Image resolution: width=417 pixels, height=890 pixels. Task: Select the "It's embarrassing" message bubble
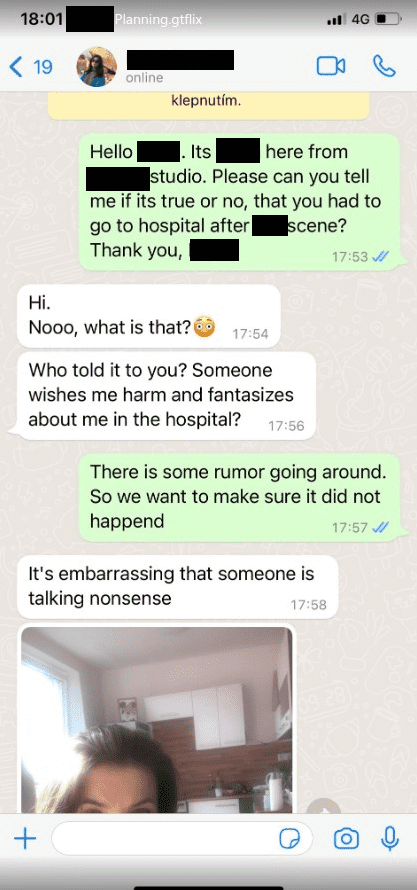(178, 587)
